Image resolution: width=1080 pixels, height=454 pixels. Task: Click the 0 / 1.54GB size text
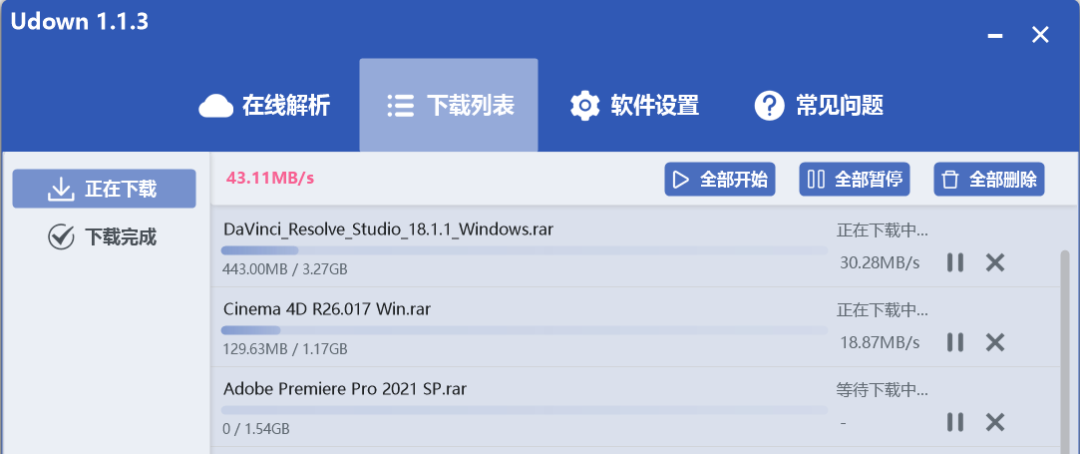(256, 429)
